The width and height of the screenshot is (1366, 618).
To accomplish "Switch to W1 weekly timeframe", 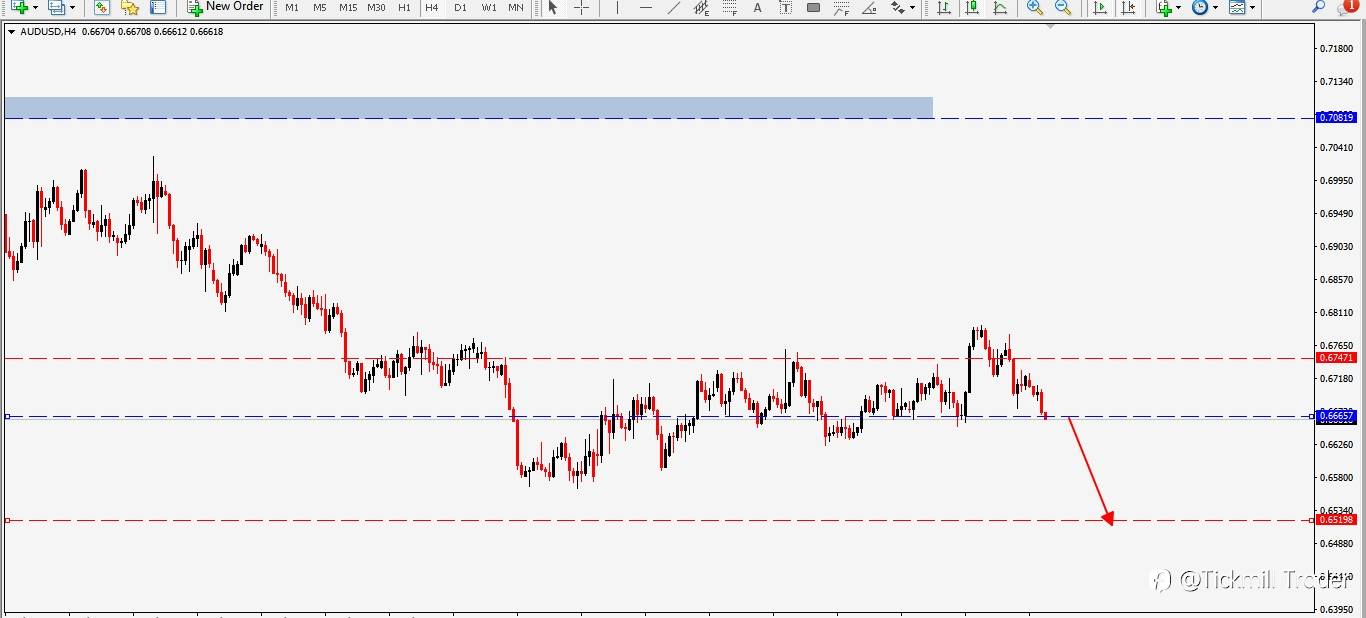I will [x=488, y=7].
